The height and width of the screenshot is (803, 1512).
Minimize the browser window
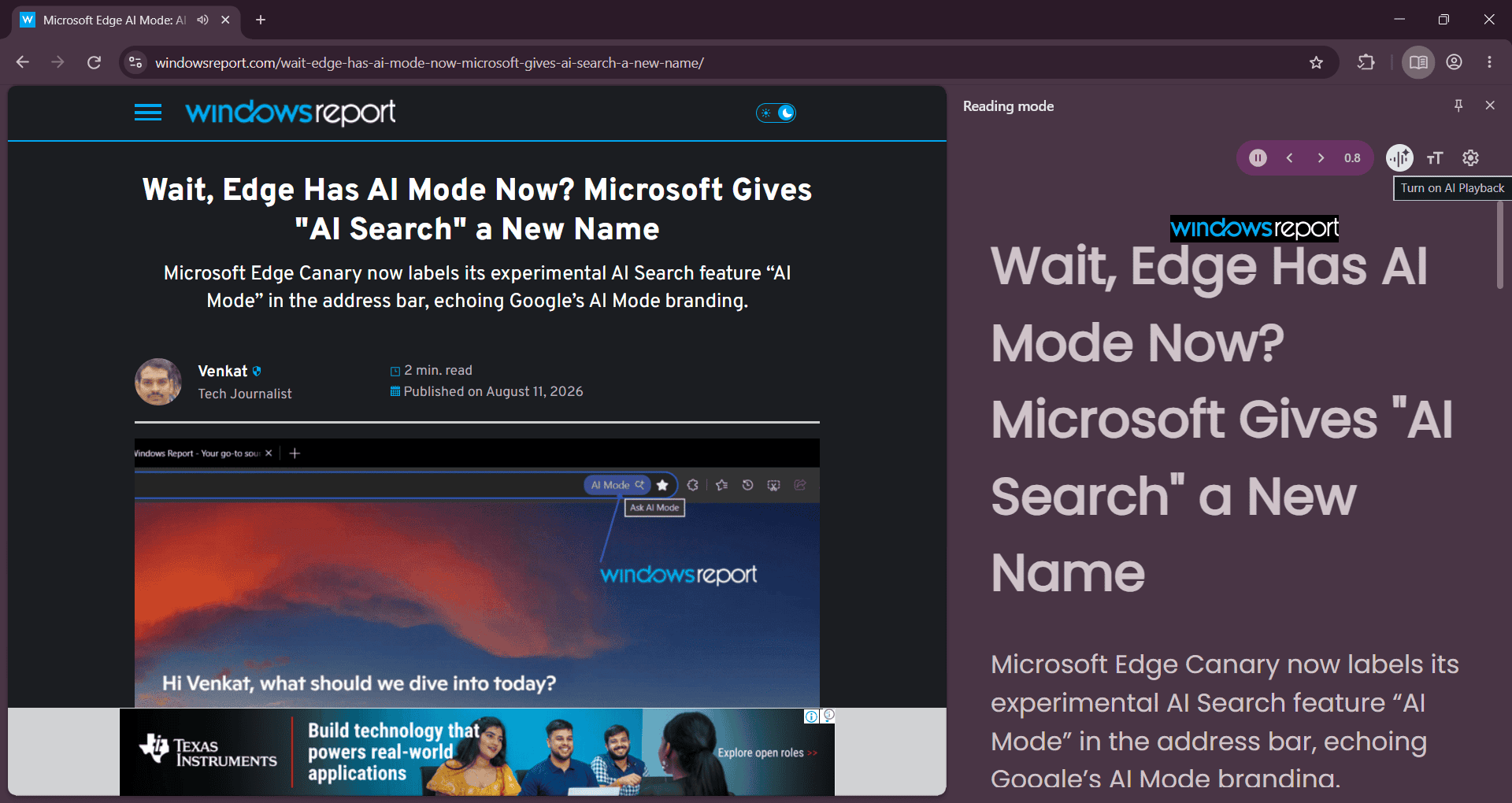tap(1399, 20)
